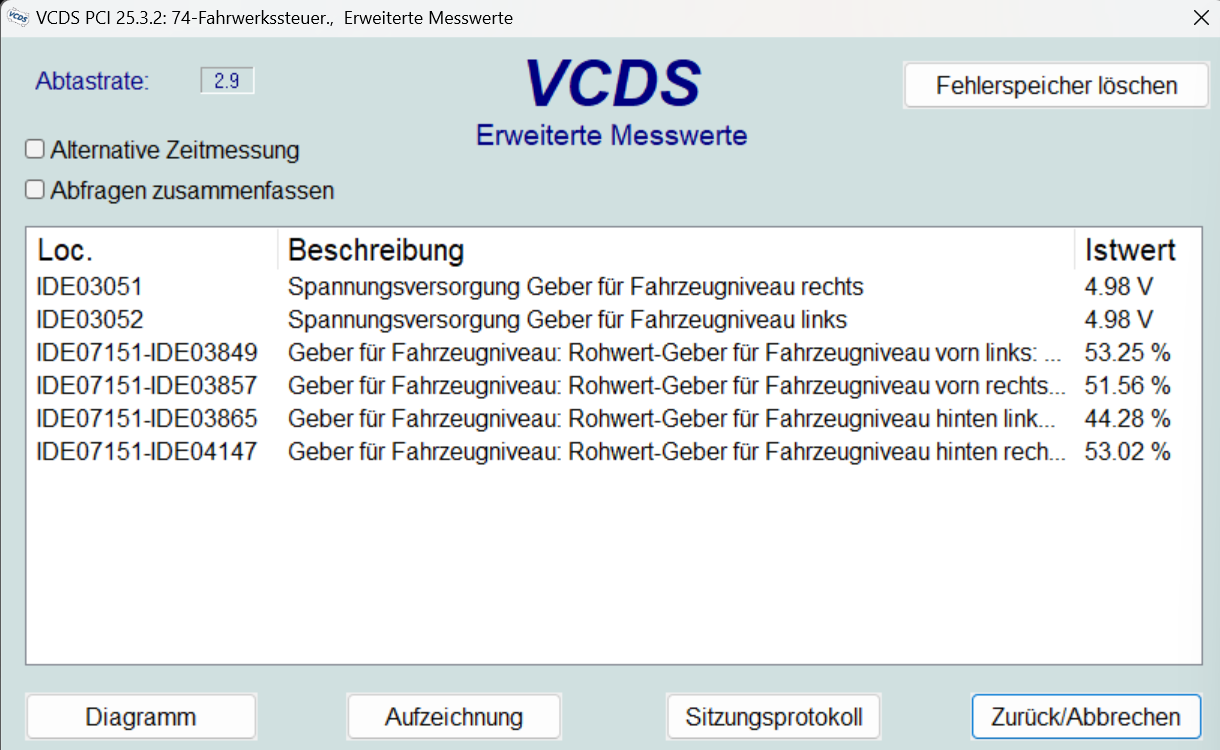Click Rohwert-Geber vorn links description

(x=675, y=353)
